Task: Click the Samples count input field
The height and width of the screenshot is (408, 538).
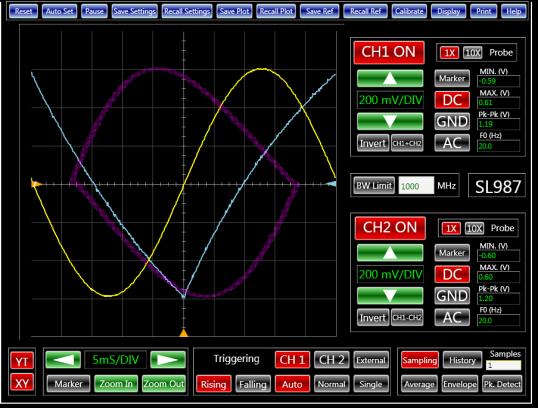Action: click(503, 365)
